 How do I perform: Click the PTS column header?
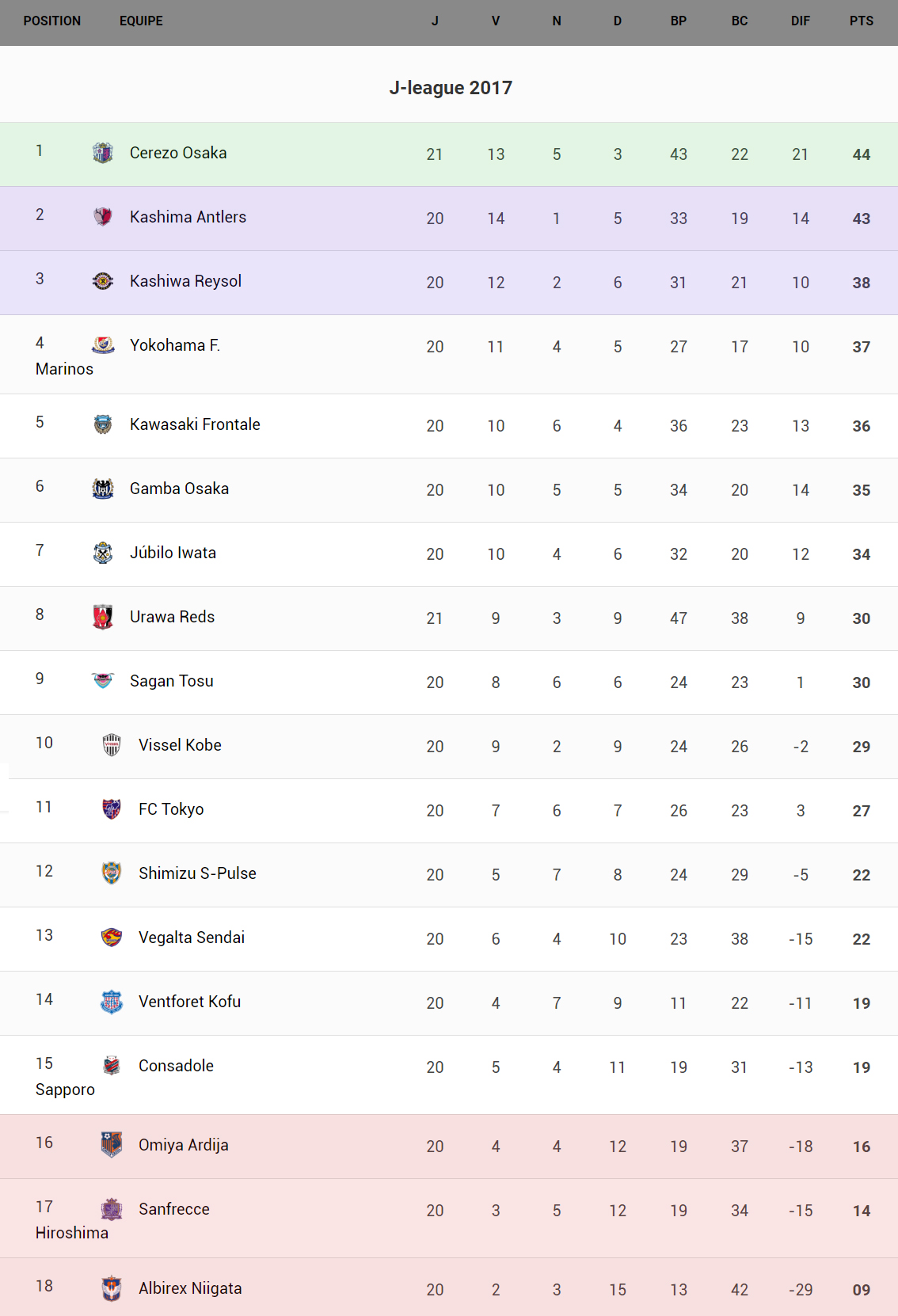point(862,21)
